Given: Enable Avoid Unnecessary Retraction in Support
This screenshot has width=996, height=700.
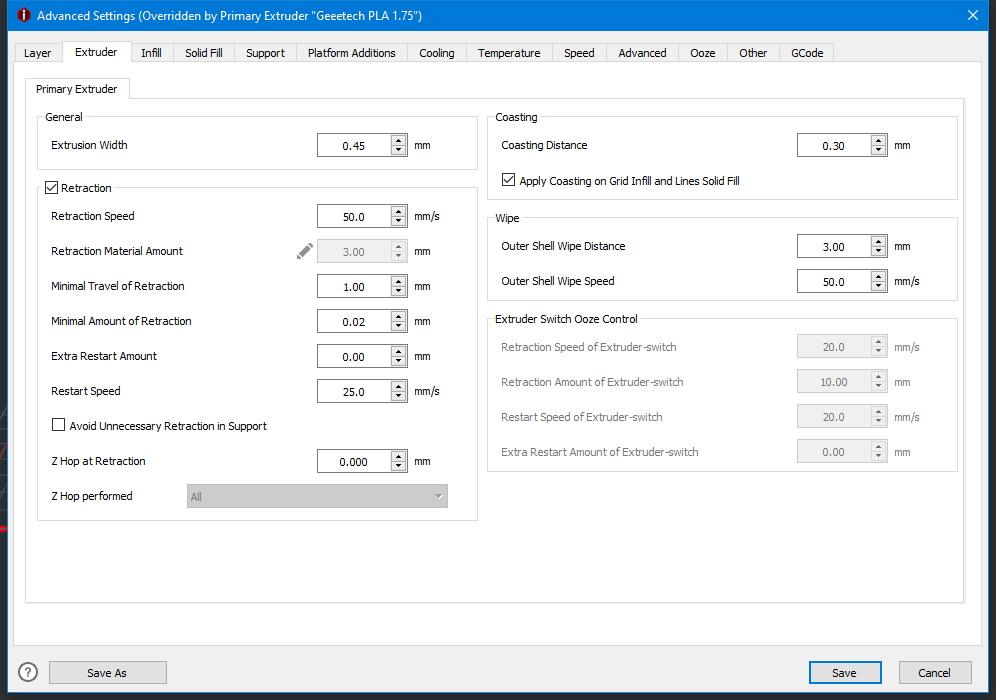Looking at the screenshot, I should (x=59, y=426).
